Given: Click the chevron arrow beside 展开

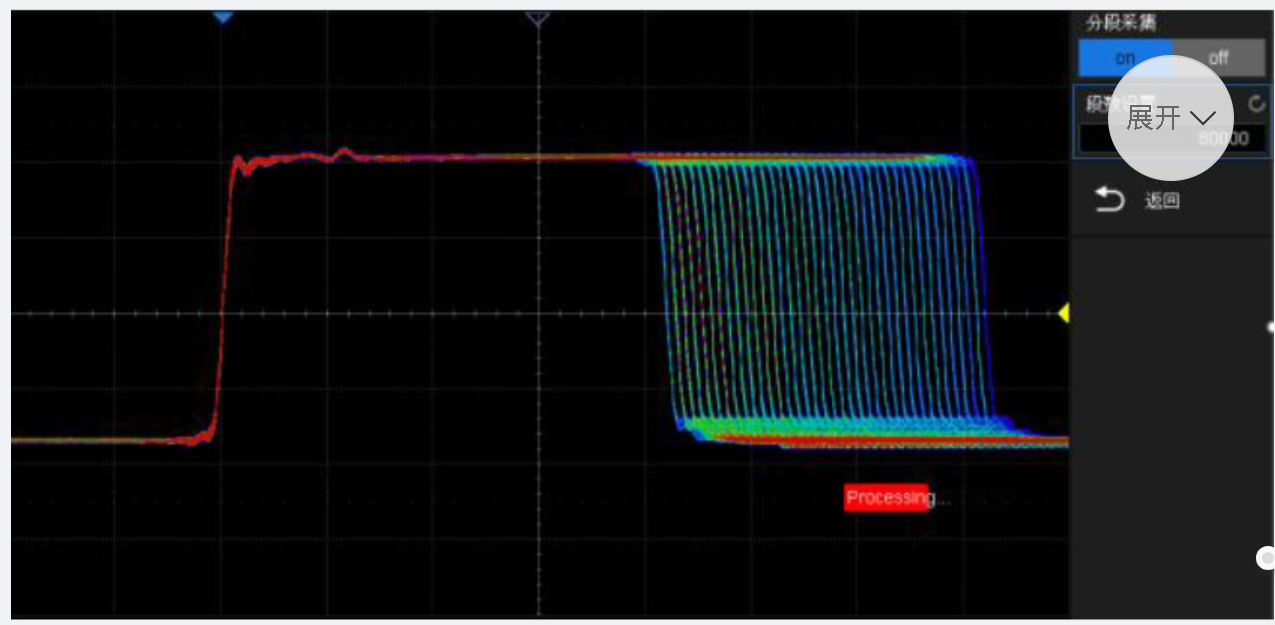Looking at the screenshot, I should pos(1203,119).
